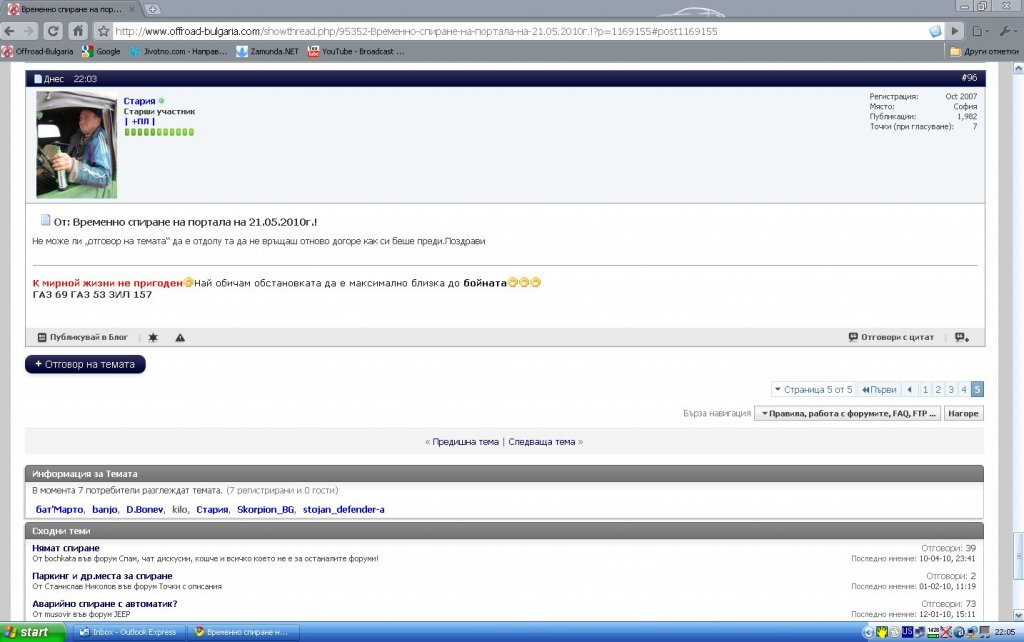
Task: Open the user avatar of Стария
Action: coord(76,144)
